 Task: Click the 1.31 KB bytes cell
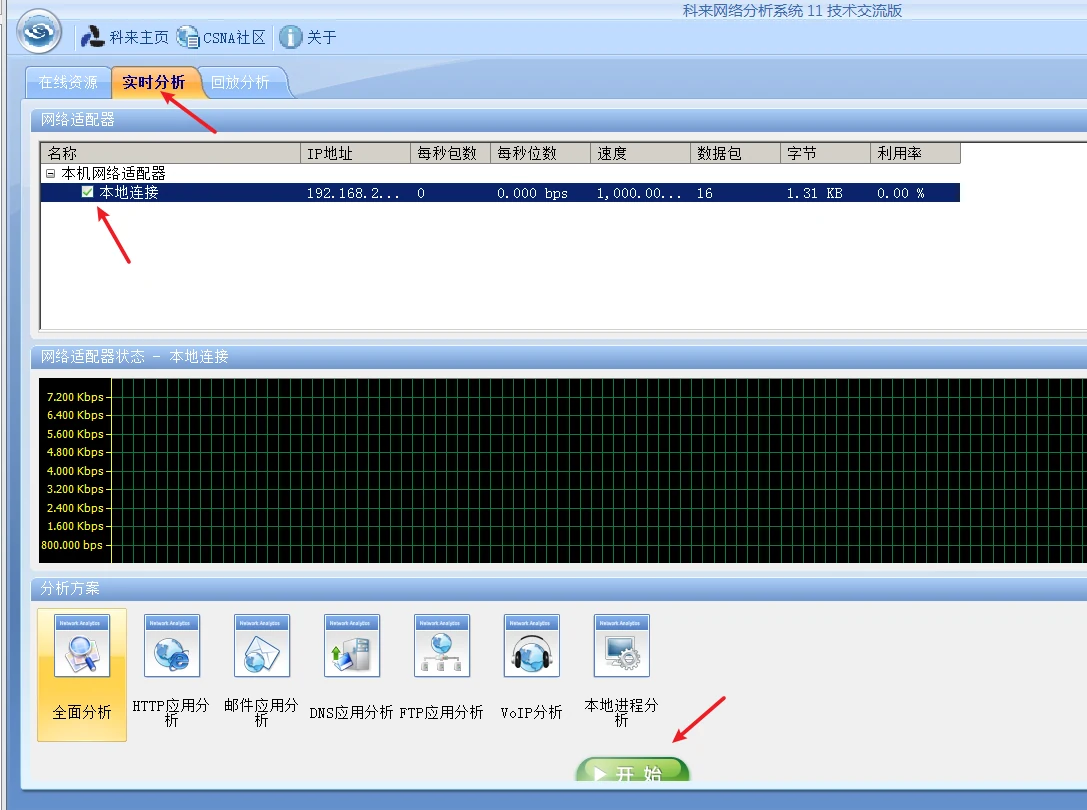pyautogui.click(x=815, y=193)
